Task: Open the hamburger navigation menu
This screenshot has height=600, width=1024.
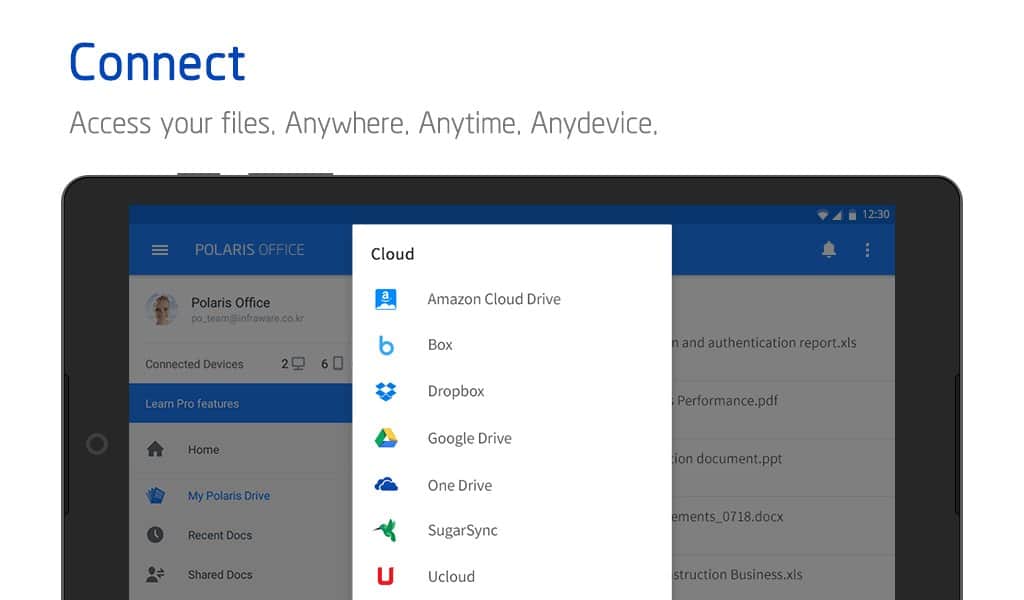Action: (x=160, y=250)
